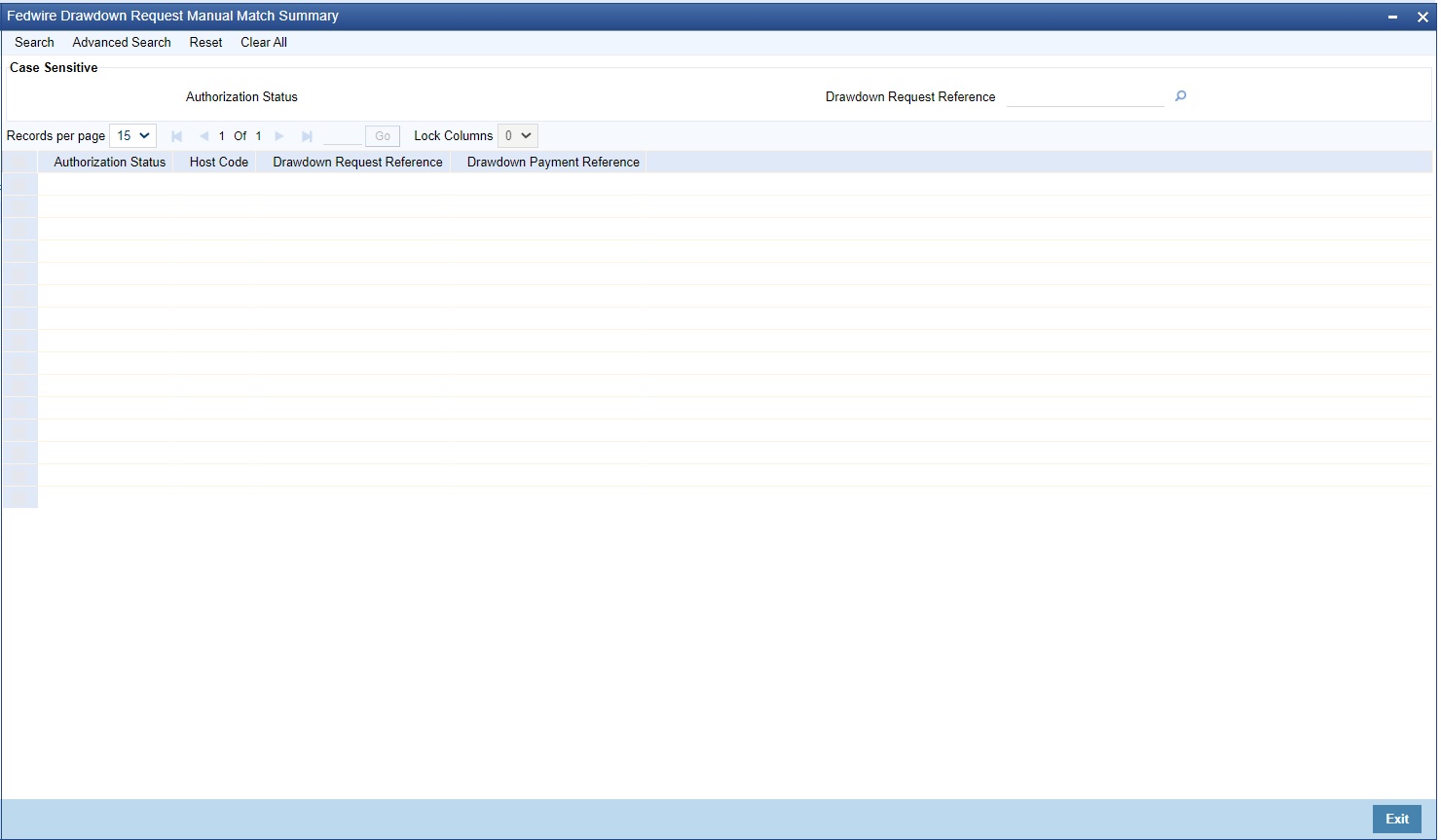Screen dimensions: 1441x840
Task: Click the Go button
Action: coord(383,136)
